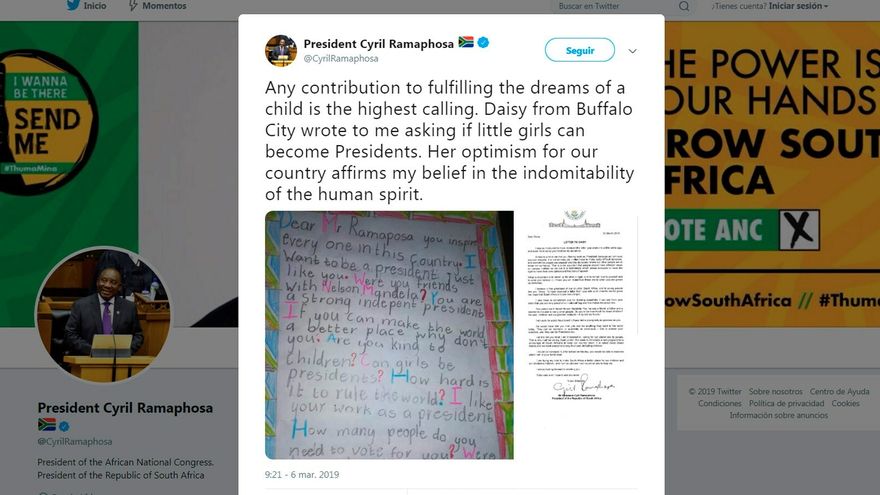Open the Momentos lightning icon
Screen dimensions: 880x495
[133, 6]
